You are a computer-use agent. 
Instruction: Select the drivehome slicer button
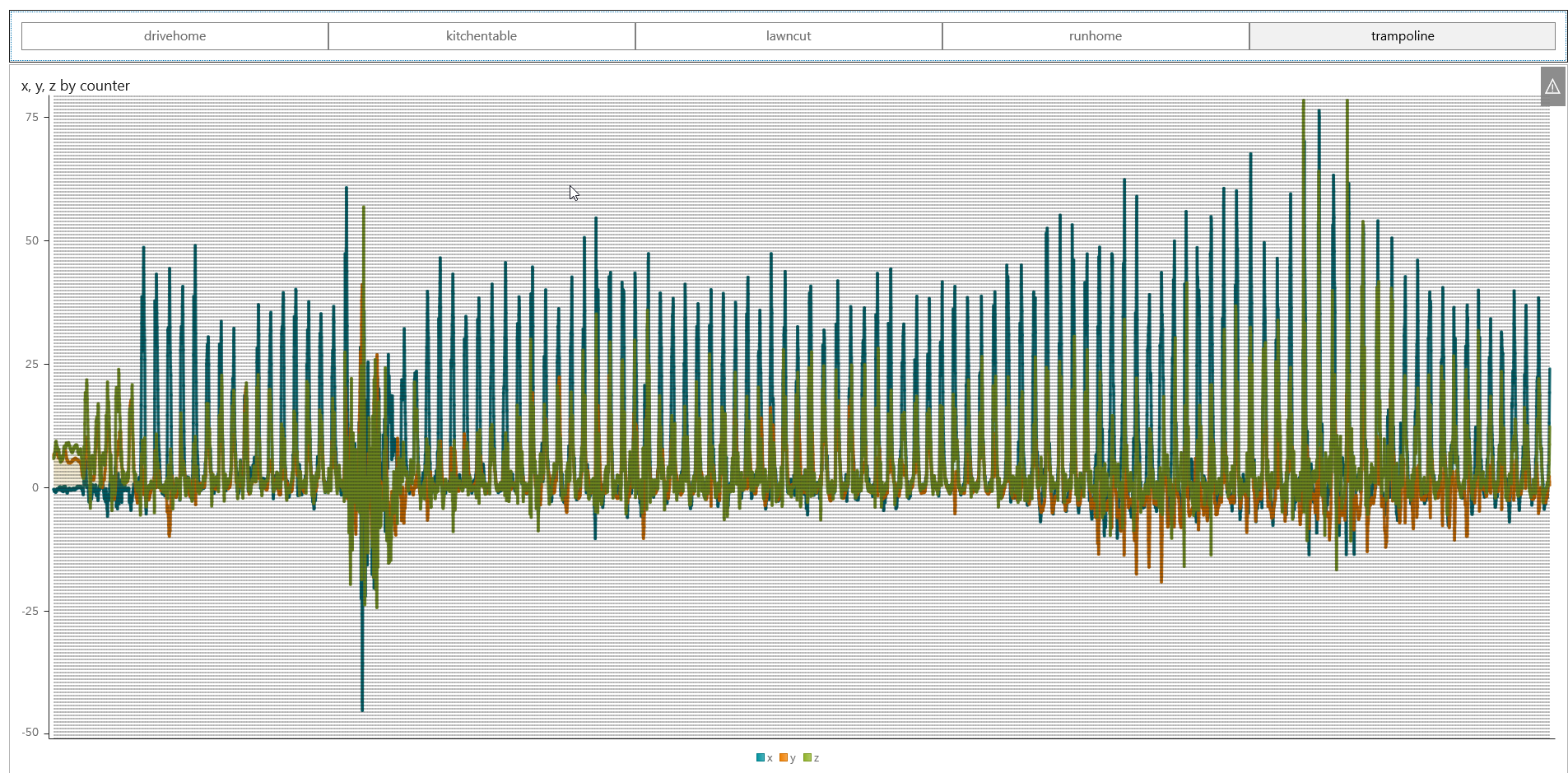(174, 36)
